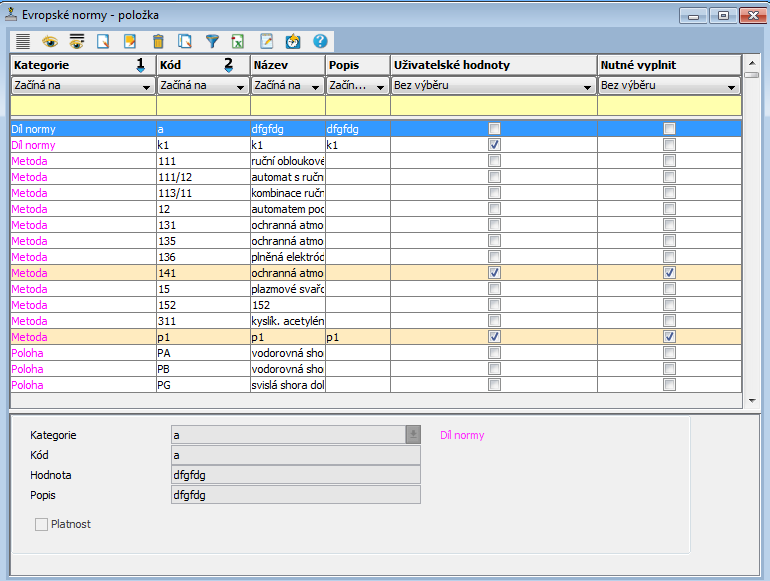This screenshot has height=581, width=770.
Task: Click the list lines icon in toolbar
Action: coord(23,41)
